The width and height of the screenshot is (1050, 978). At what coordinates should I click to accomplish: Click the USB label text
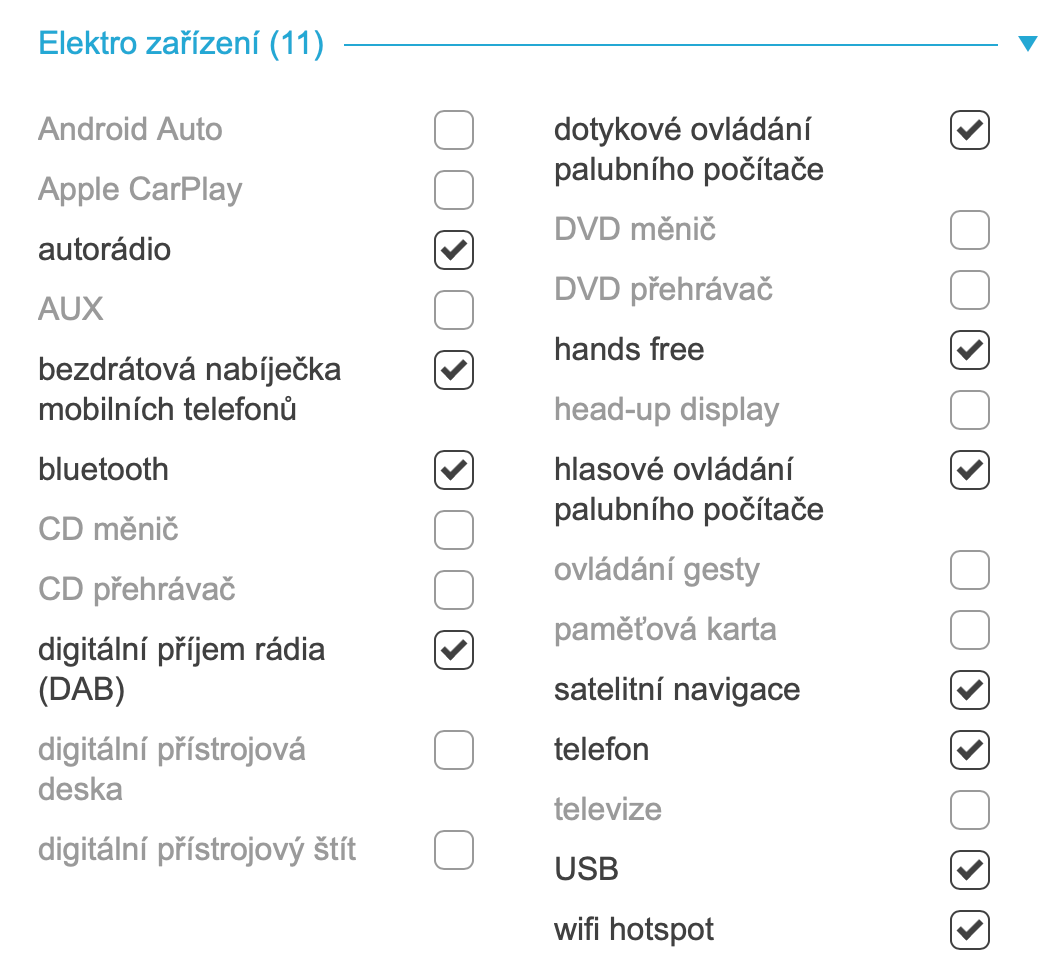point(586,870)
